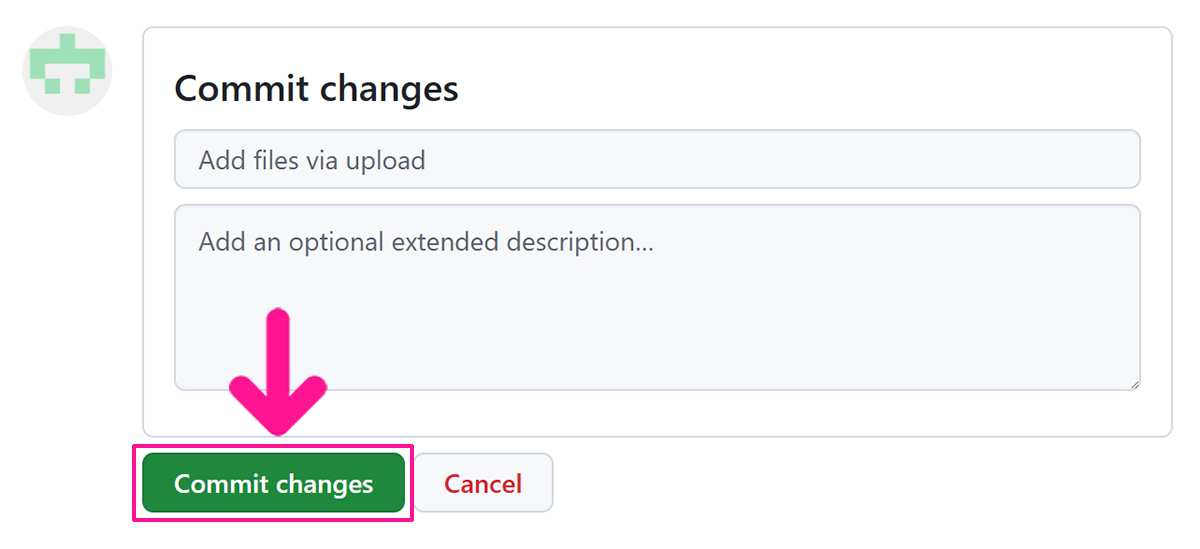Click the commit form title label
The height and width of the screenshot is (549, 1200).
(316, 89)
